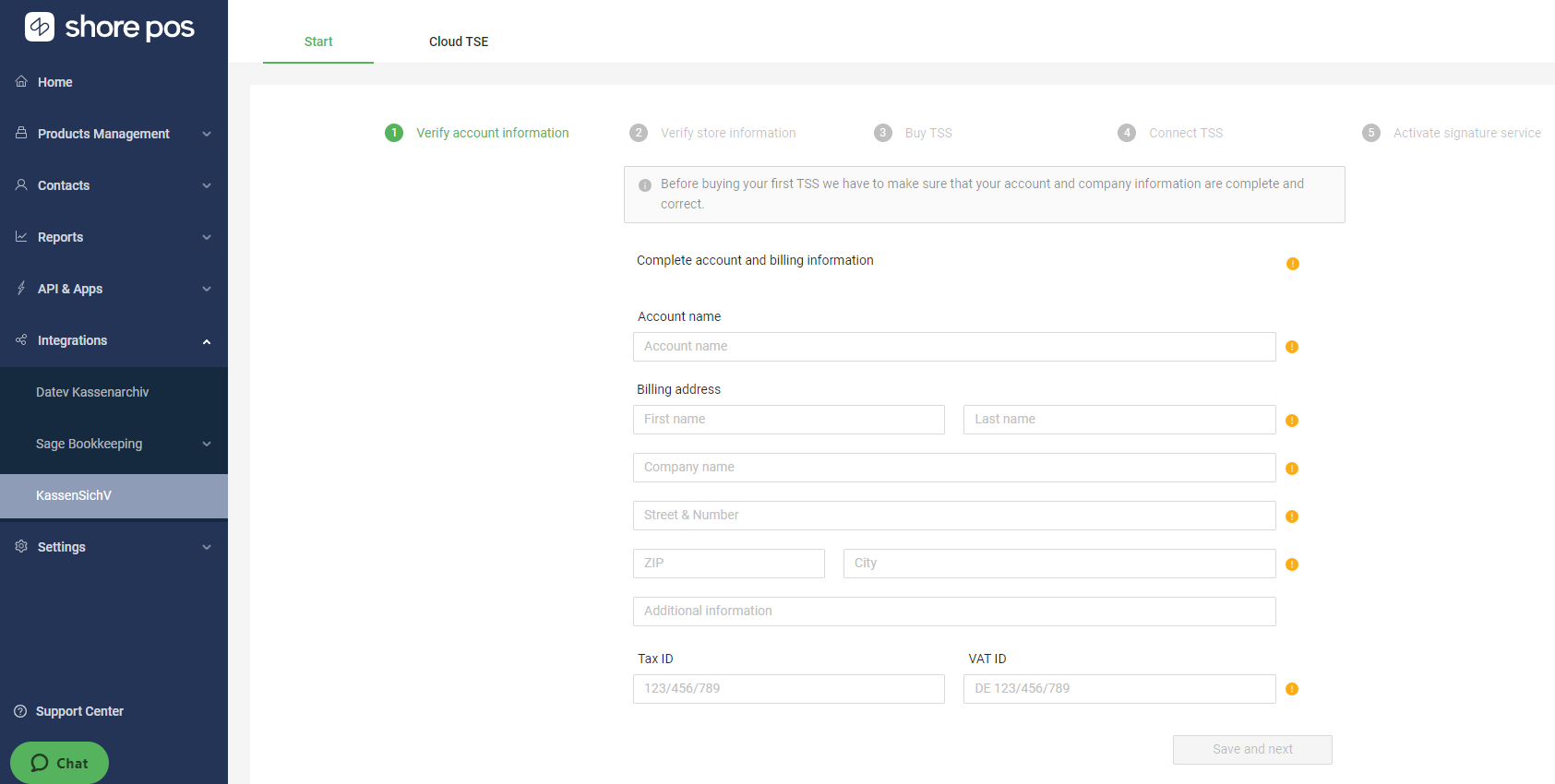The image size is (1555, 784).
Task: Click step 5 circle for Activate signature service
Action: pos(1371,133)
